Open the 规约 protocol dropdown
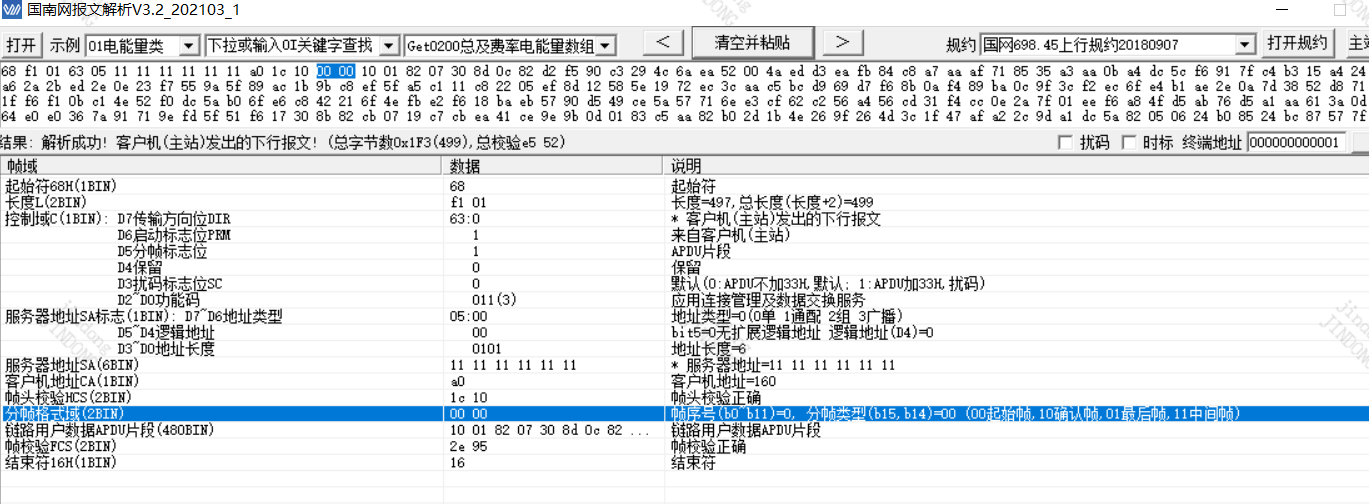The image size is (1369, 504). click(x=1245, y=45)
